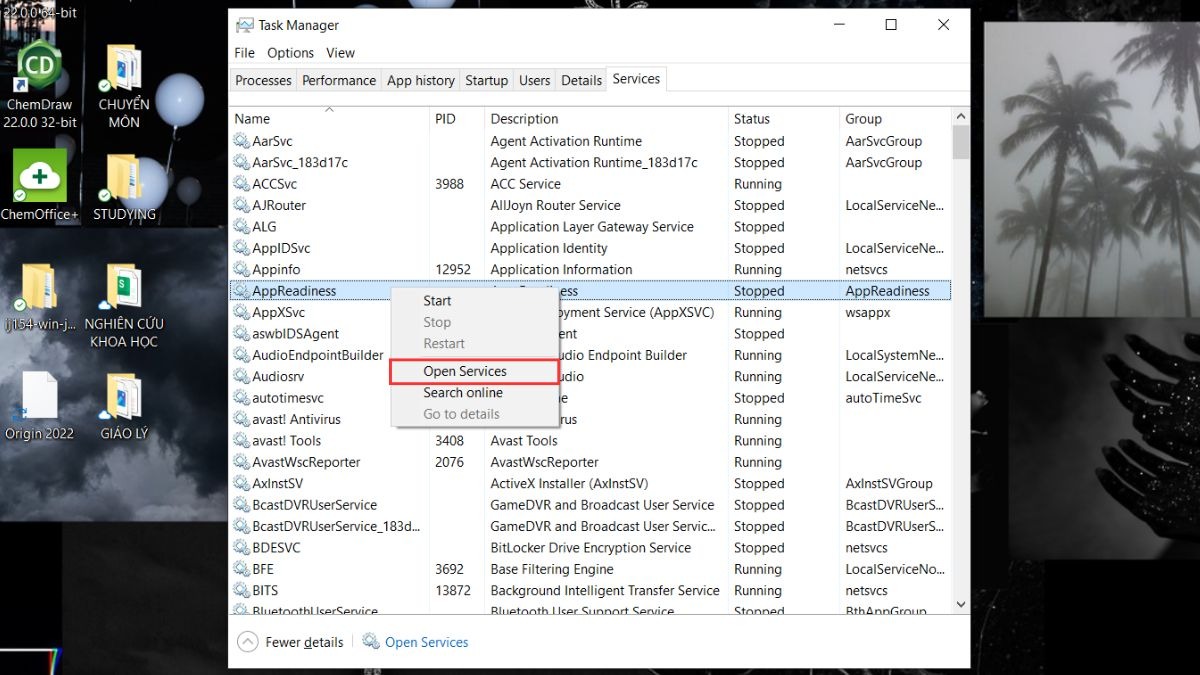Click the gear icon beside avast! Antivirus
Screen dimensions: 1200x675
(241, 419)
